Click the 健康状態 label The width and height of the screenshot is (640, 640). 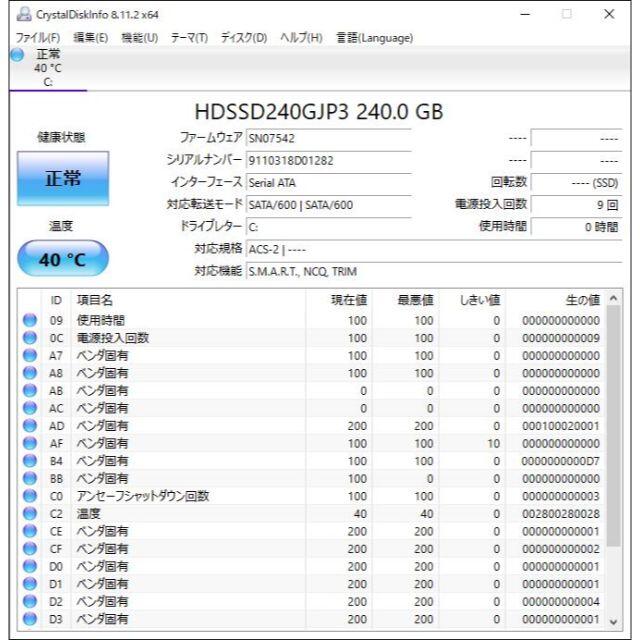61,137
